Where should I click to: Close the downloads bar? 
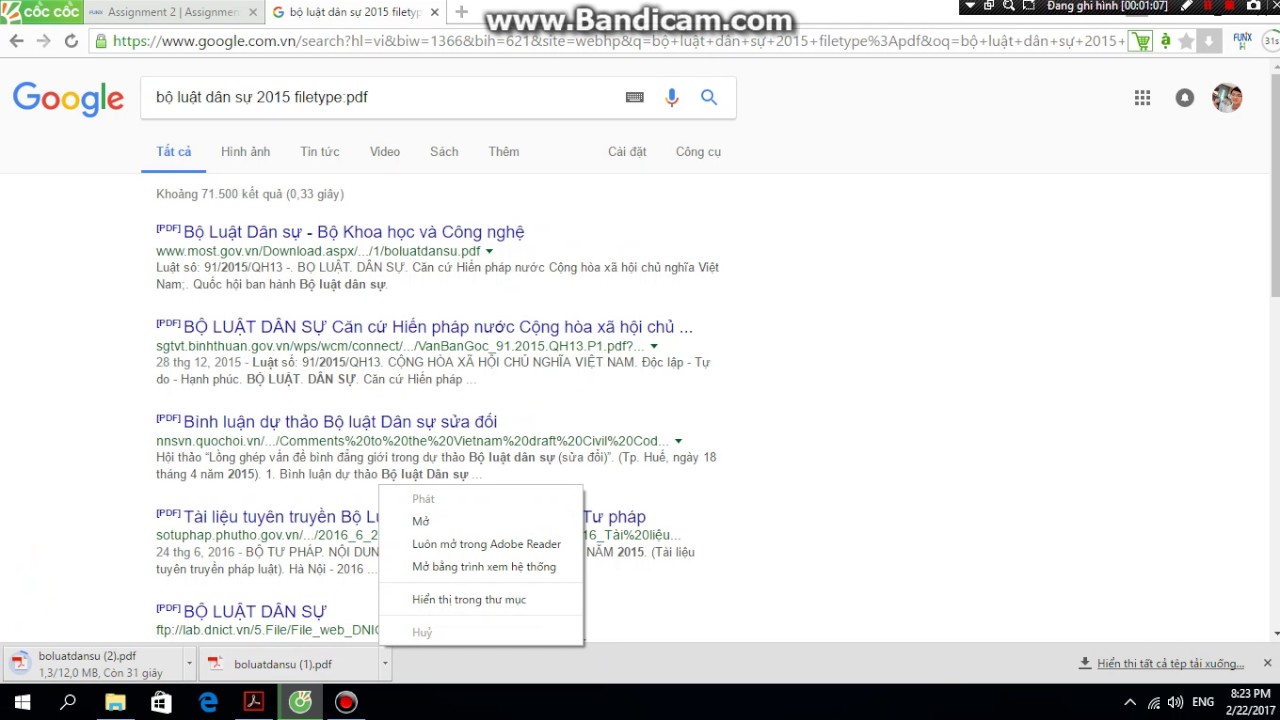point(1267,663)
